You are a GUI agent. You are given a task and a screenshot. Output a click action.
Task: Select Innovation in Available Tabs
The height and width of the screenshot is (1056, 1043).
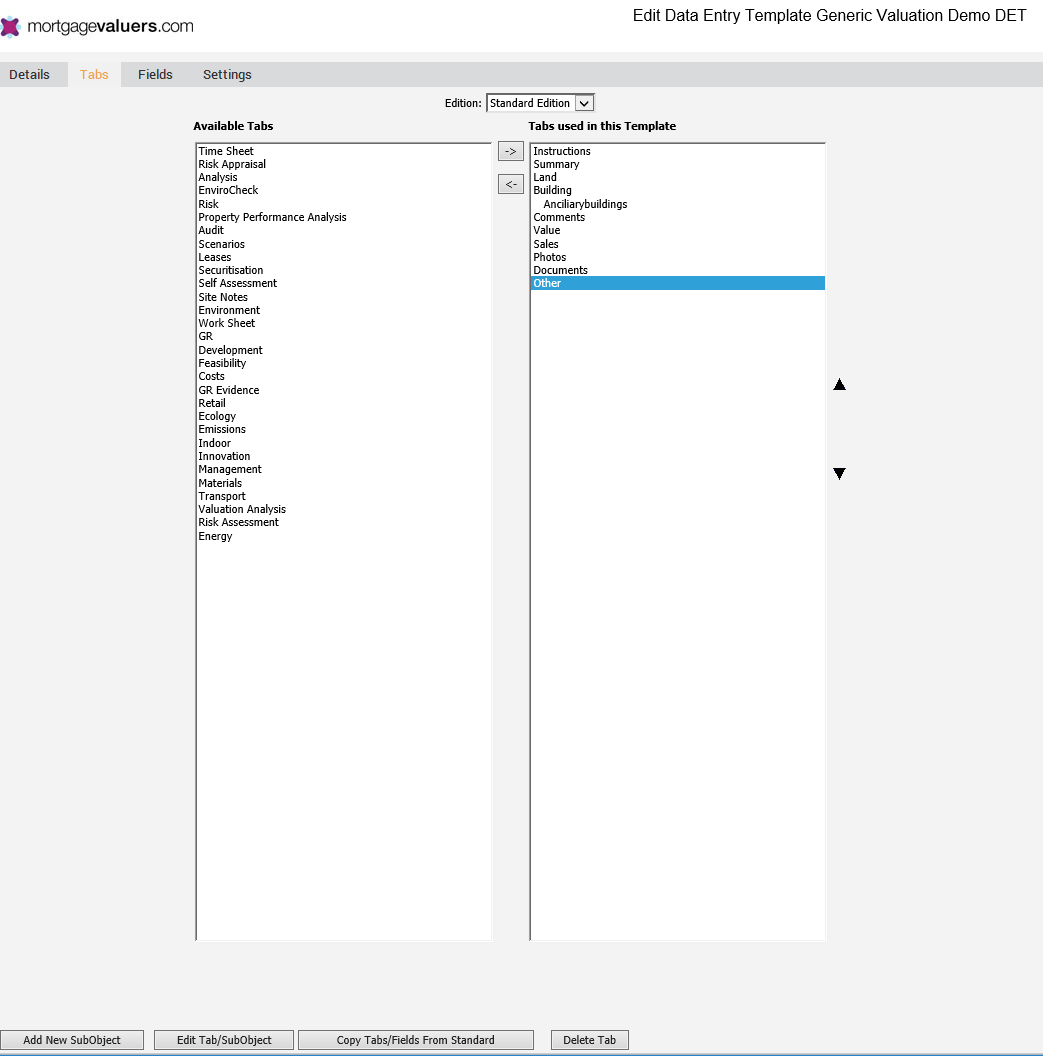click(343, 456)
